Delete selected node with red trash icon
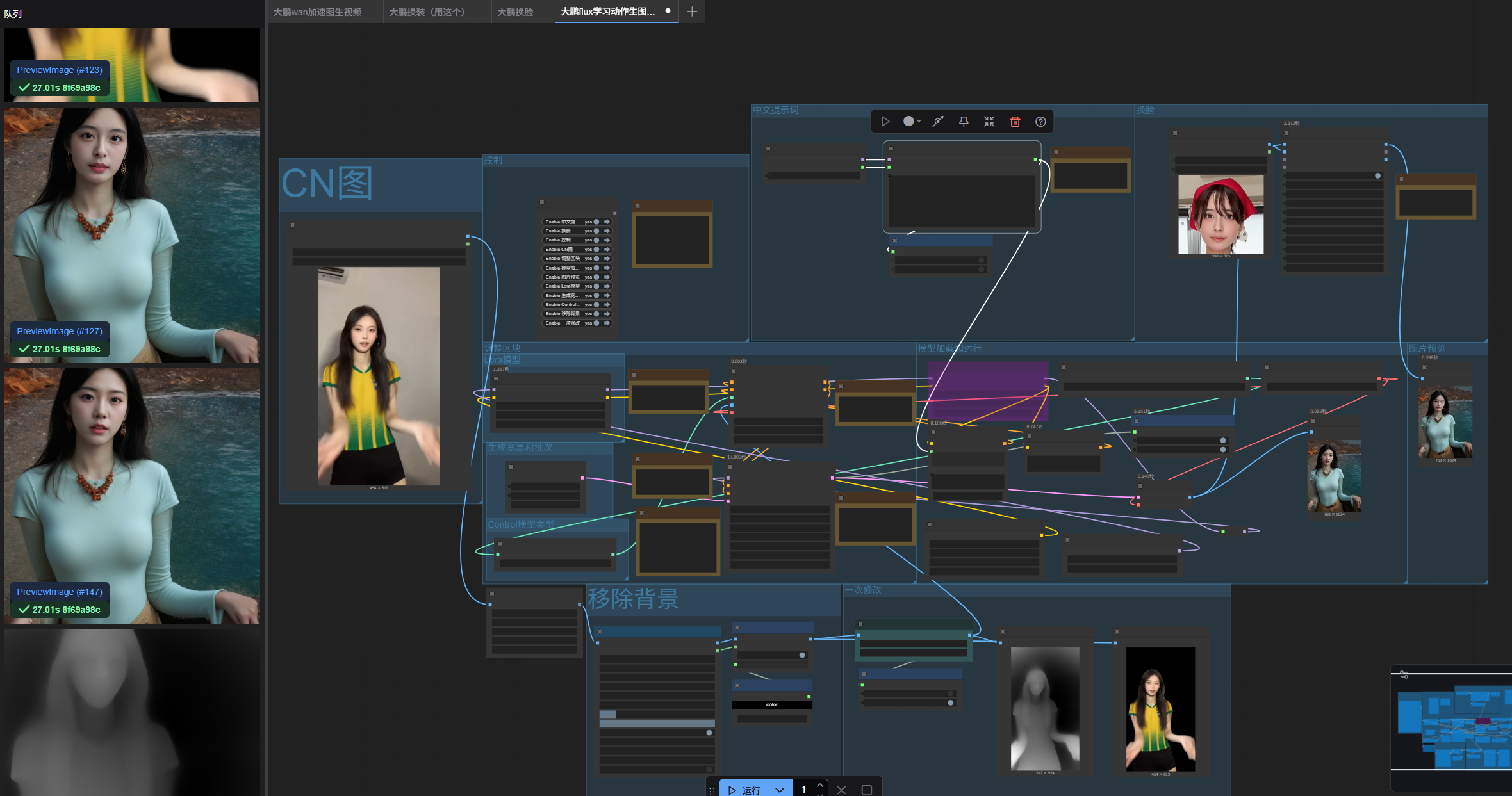1512x796 pixels. tap(1015, 122)
